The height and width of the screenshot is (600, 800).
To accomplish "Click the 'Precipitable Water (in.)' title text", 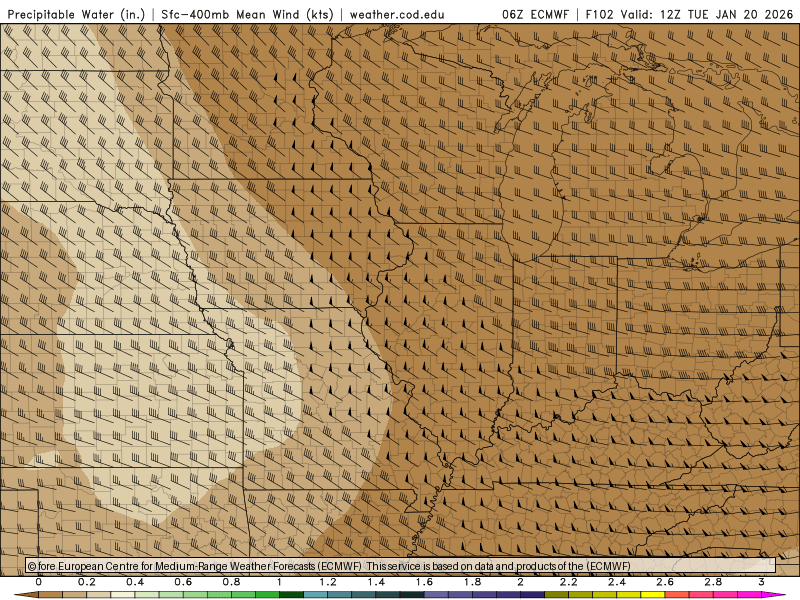I will pyautogui.click(x=76, y=14).
